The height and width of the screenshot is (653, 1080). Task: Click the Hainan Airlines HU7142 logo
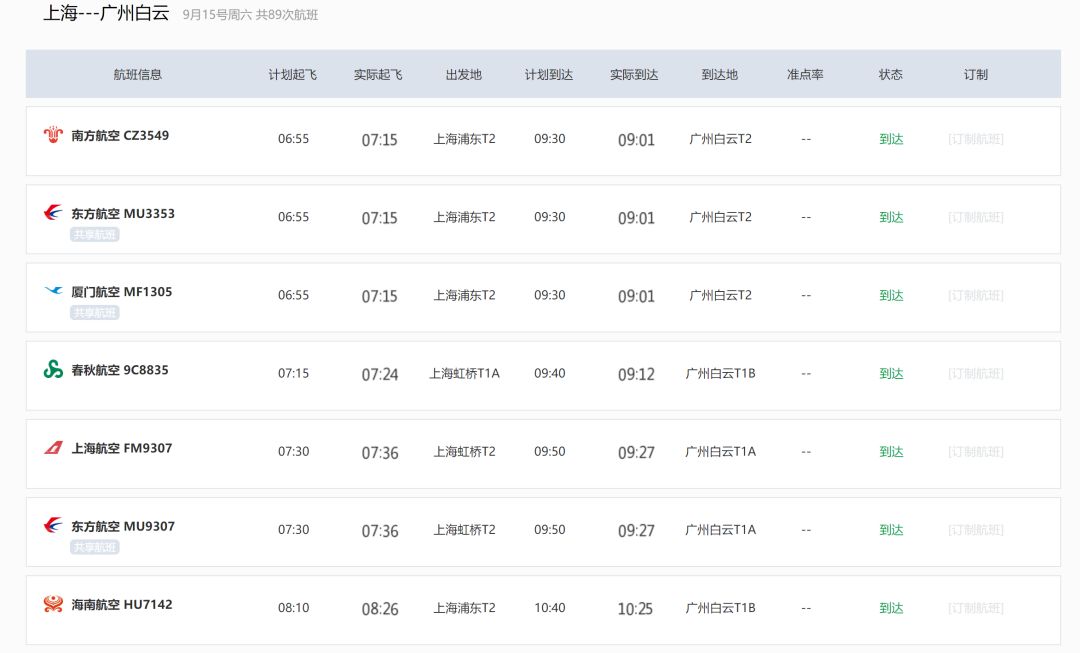[53, 604]
